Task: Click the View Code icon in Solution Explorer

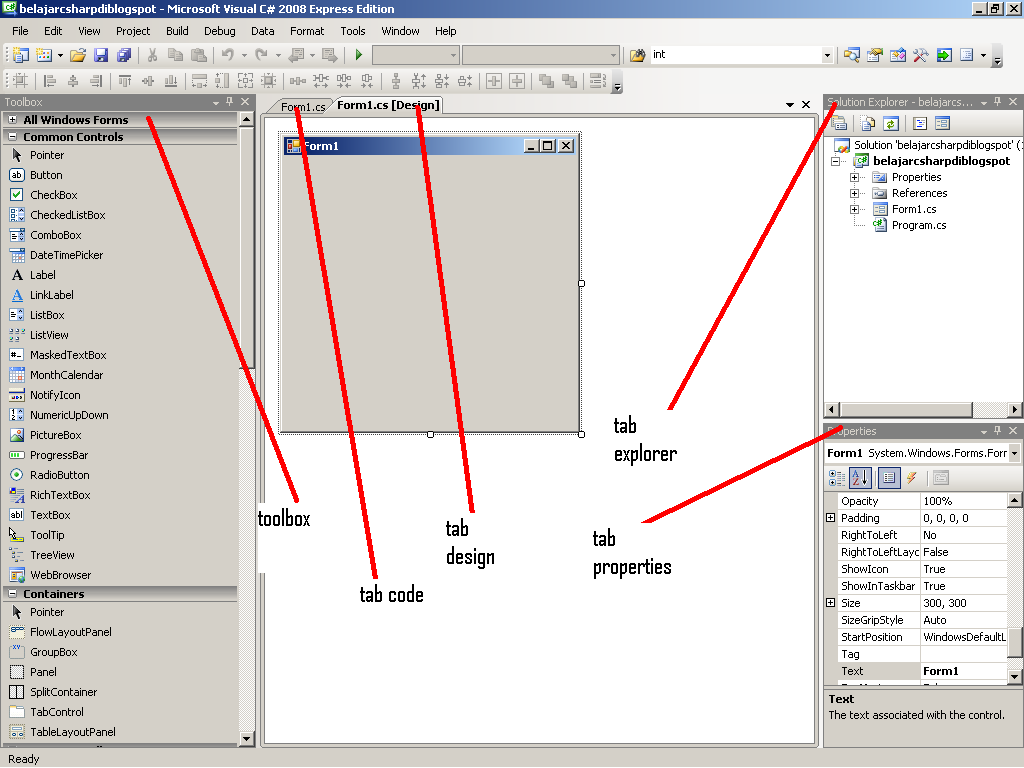Action: tap(919, 122)
